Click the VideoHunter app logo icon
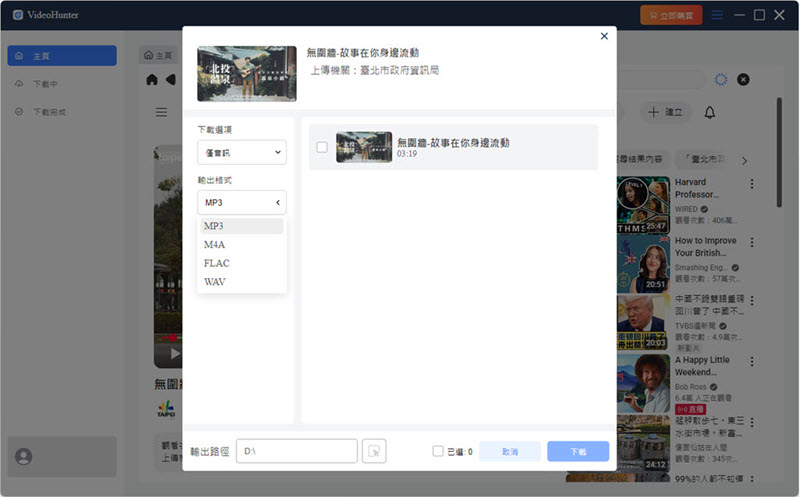The height and width of the screenshot is (497, 800). pyautogui.click(x=18, y=15)
